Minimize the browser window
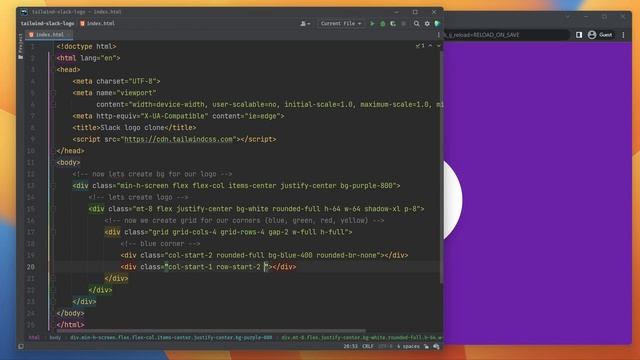Image resolution: width=640 pixels, height=360 pixels. (586, 17)
